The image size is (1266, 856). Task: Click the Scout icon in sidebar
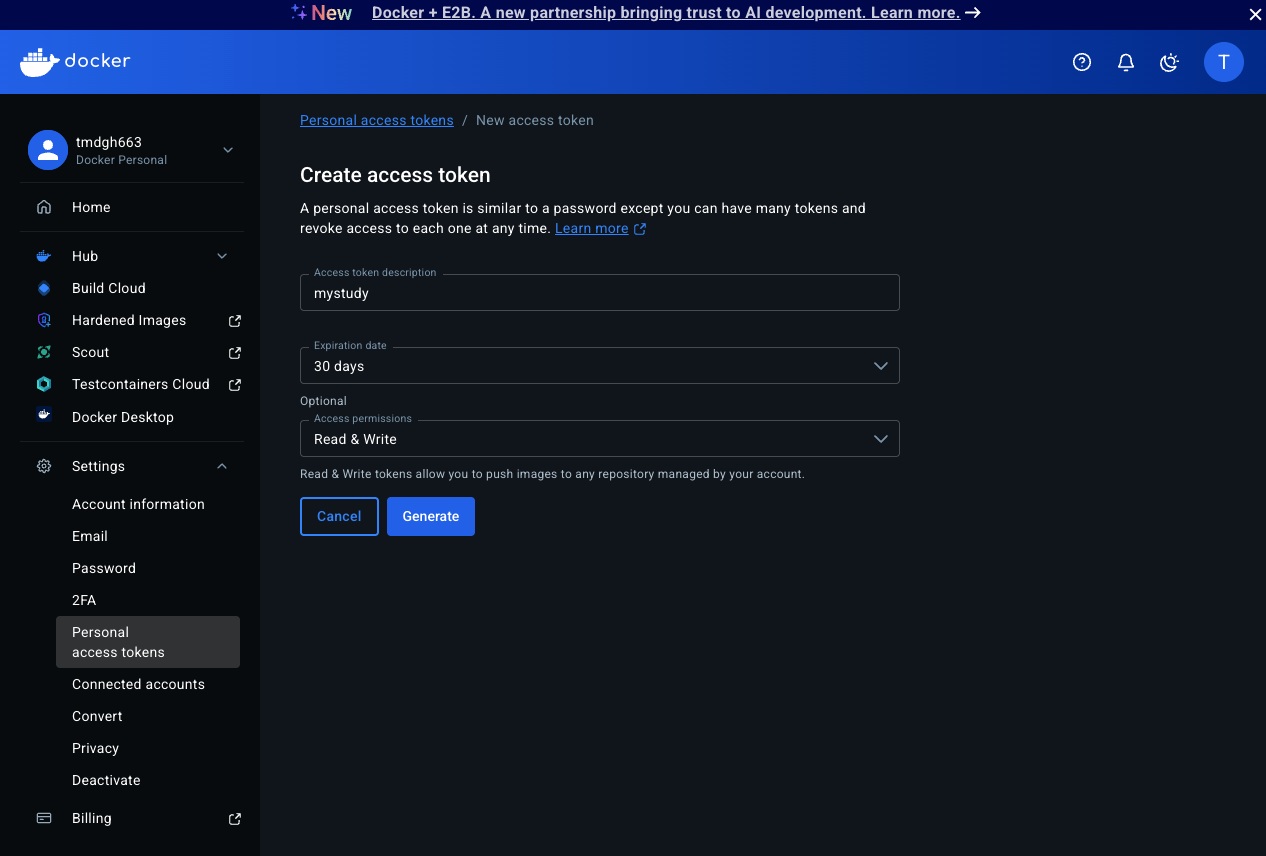pyautogui.click(x=44, y=352)
